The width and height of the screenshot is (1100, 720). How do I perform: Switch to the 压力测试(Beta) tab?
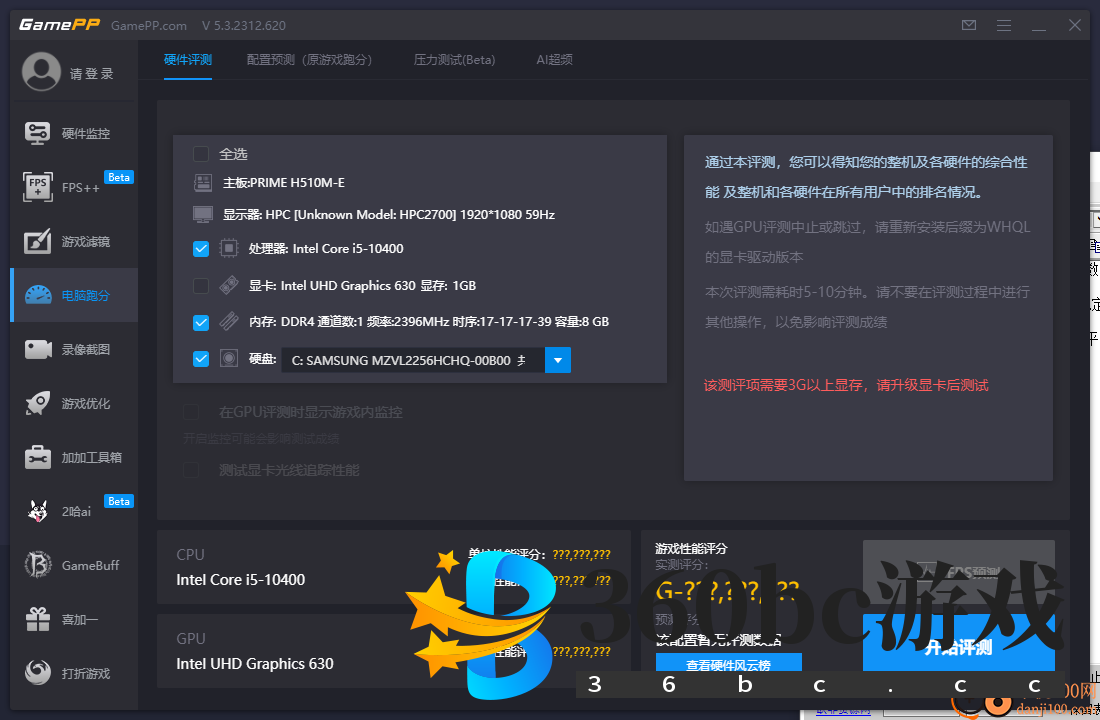click(455, 59)
